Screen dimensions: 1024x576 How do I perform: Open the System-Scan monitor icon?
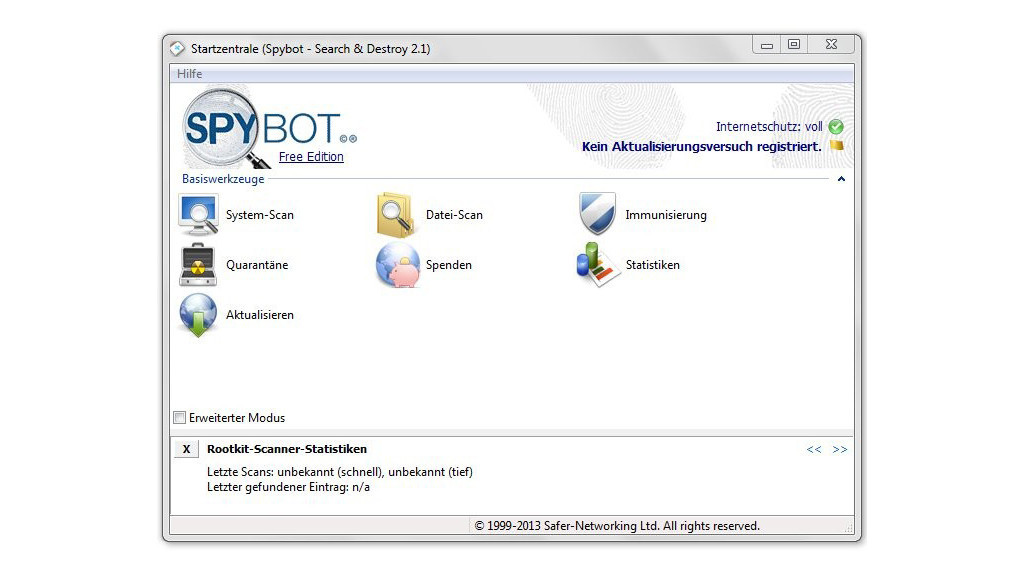[x=198, y=215]
